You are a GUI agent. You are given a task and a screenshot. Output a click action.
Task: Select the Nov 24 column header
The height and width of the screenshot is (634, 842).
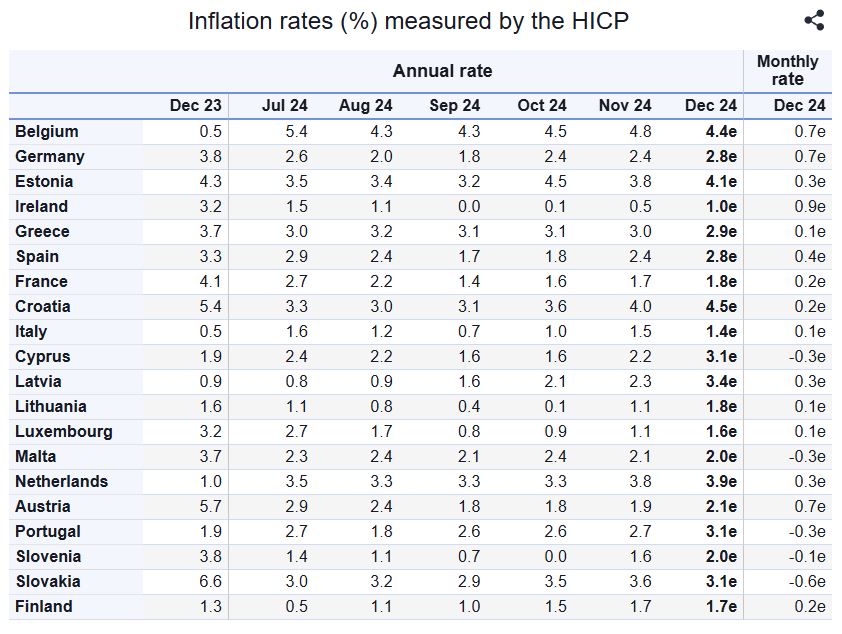tap(625, 105)
